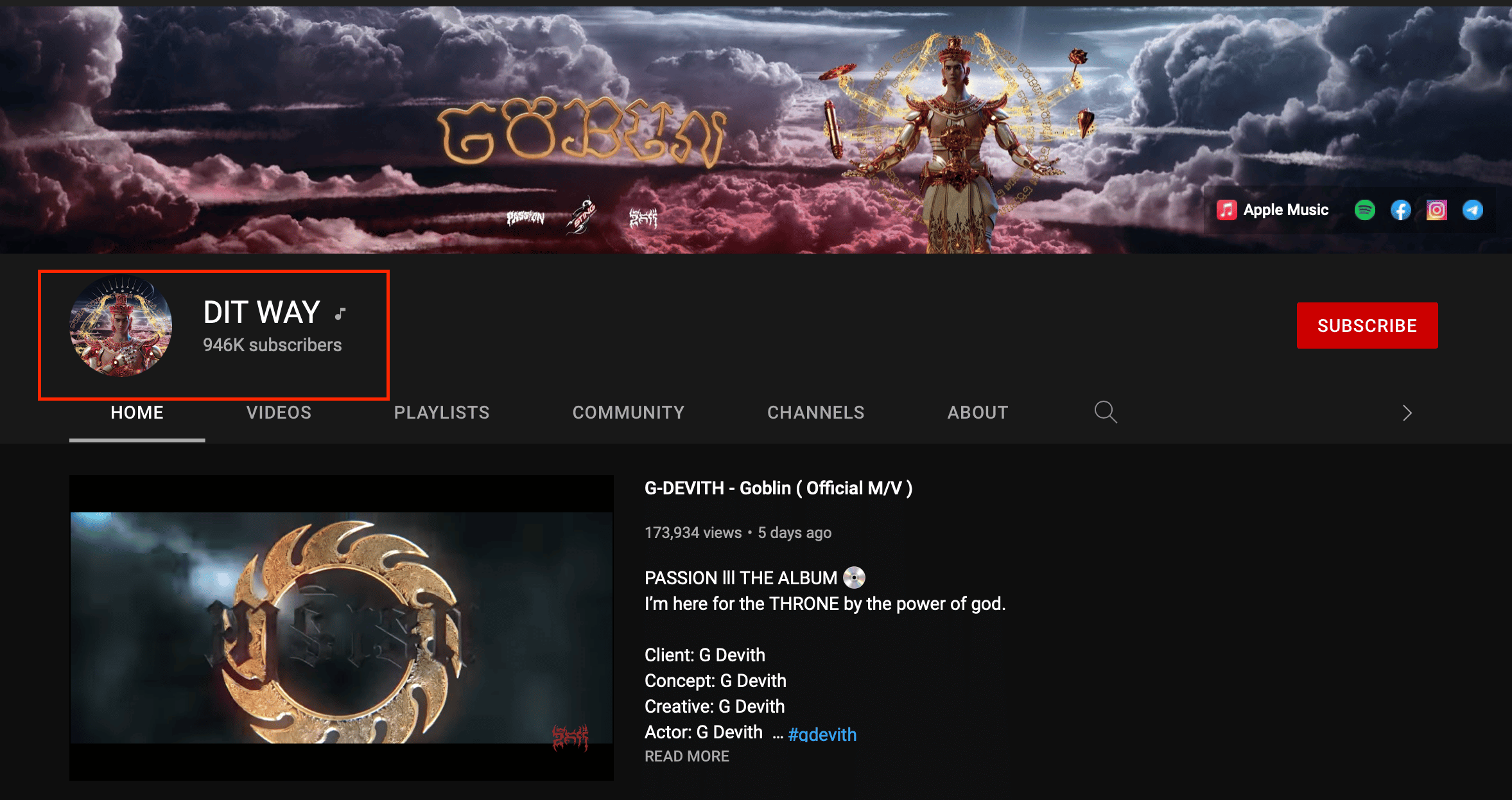1512x800 pixels.
Task: Open the PLAYLISTS tab
Action: point(441,412)
